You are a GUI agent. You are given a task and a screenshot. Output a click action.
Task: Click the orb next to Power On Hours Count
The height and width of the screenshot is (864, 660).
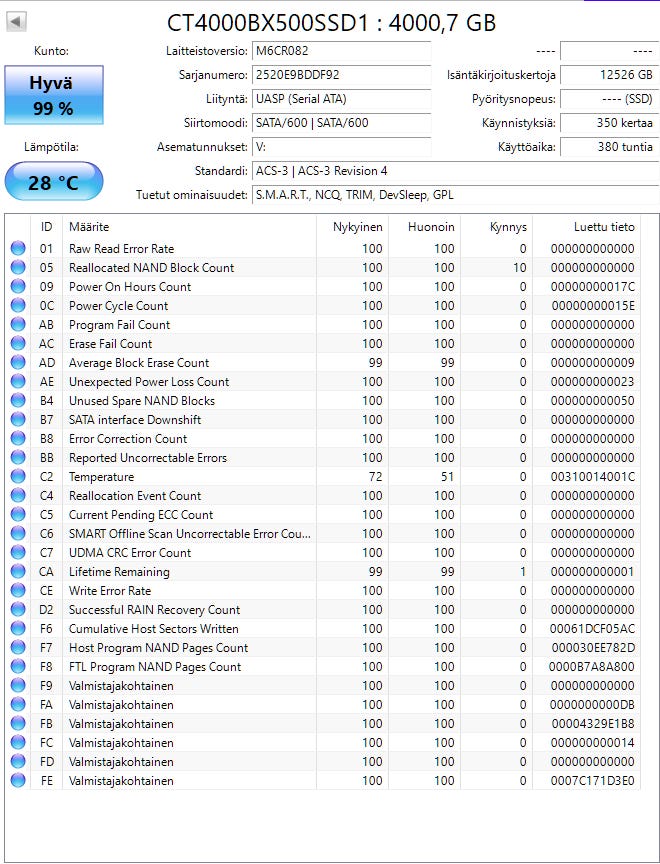coord(18,287)
